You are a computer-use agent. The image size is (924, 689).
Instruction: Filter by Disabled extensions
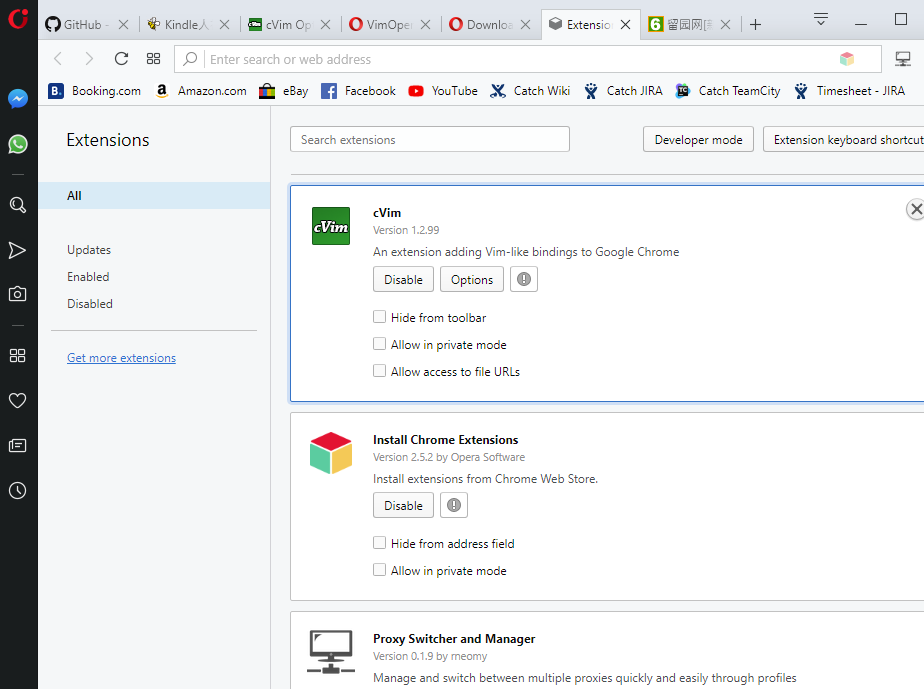90,304
